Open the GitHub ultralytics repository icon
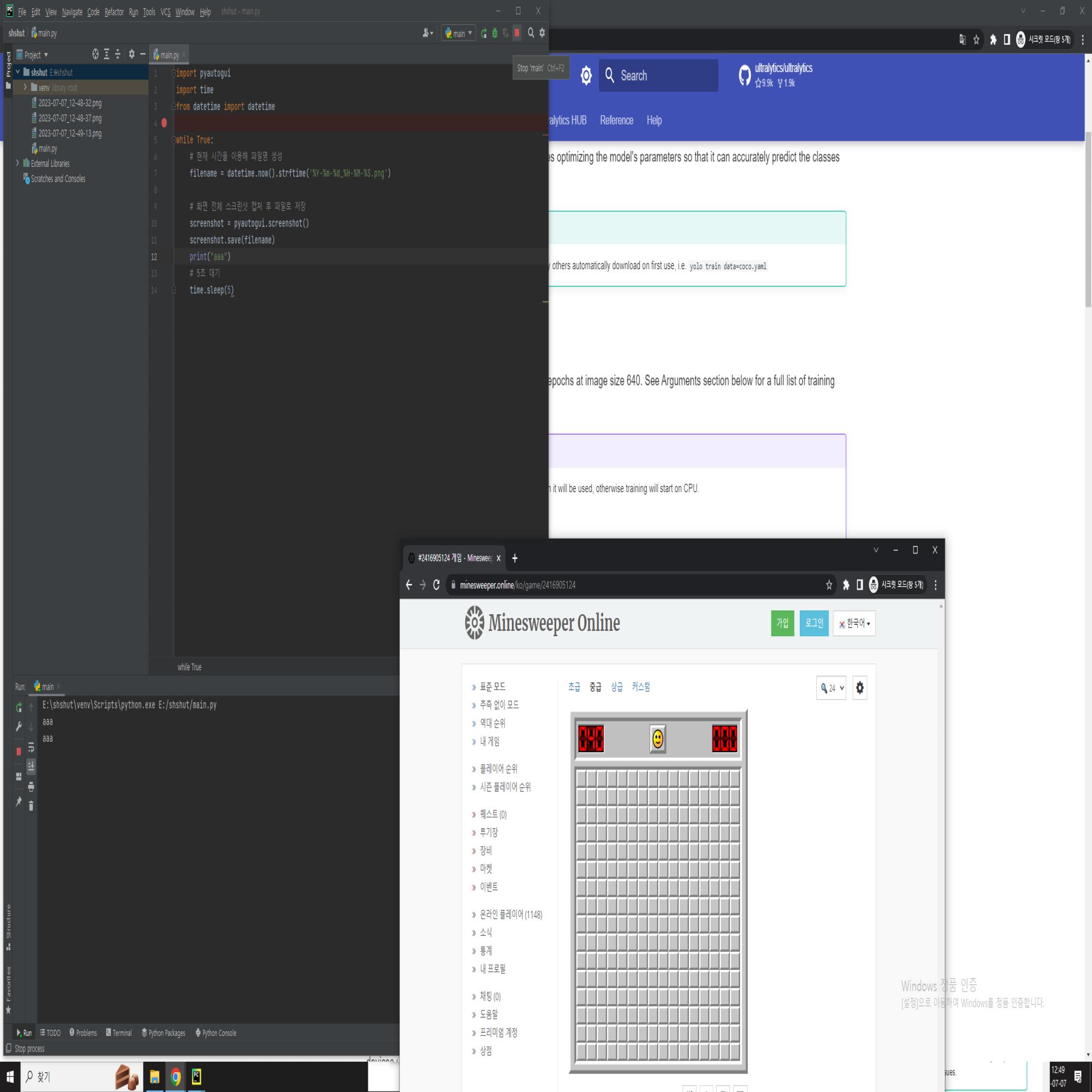 pos(745,75)
